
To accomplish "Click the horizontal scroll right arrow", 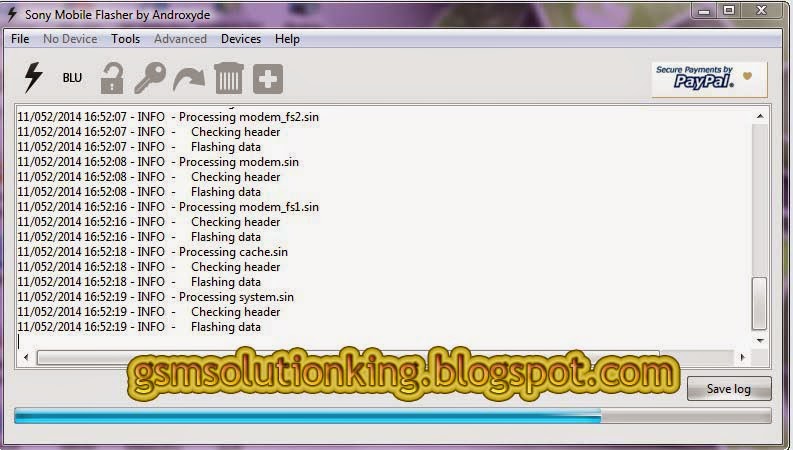I will [742, 357].
